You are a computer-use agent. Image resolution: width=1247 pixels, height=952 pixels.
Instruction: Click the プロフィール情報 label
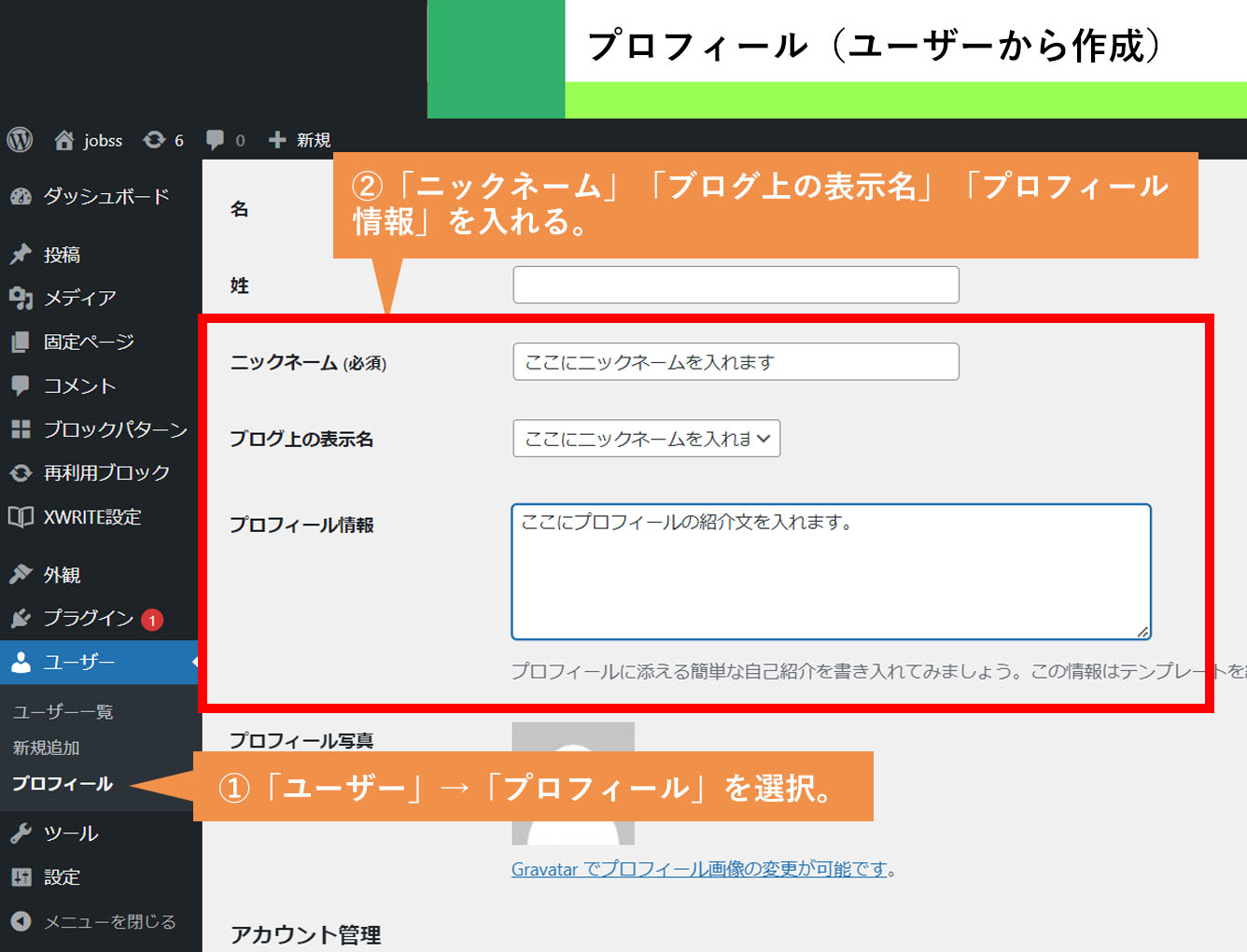tap(301, 525)
